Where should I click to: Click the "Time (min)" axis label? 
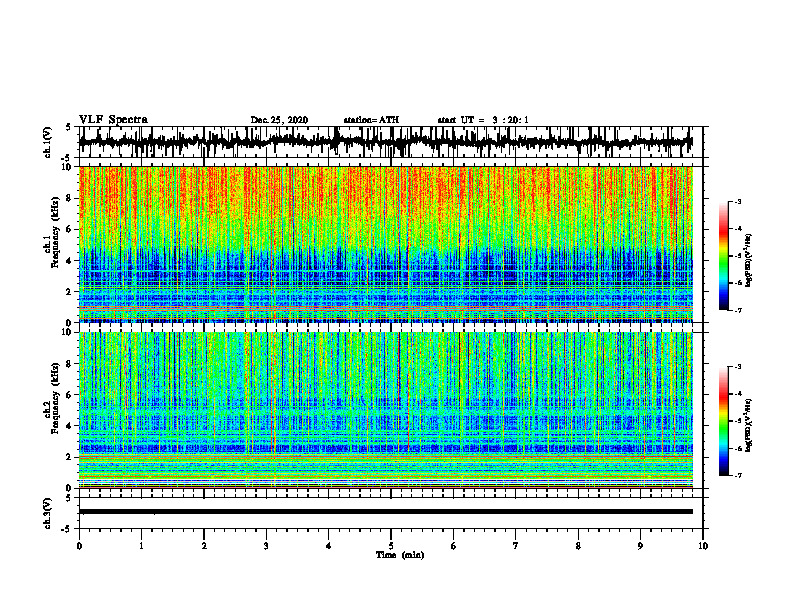[400, 555]
